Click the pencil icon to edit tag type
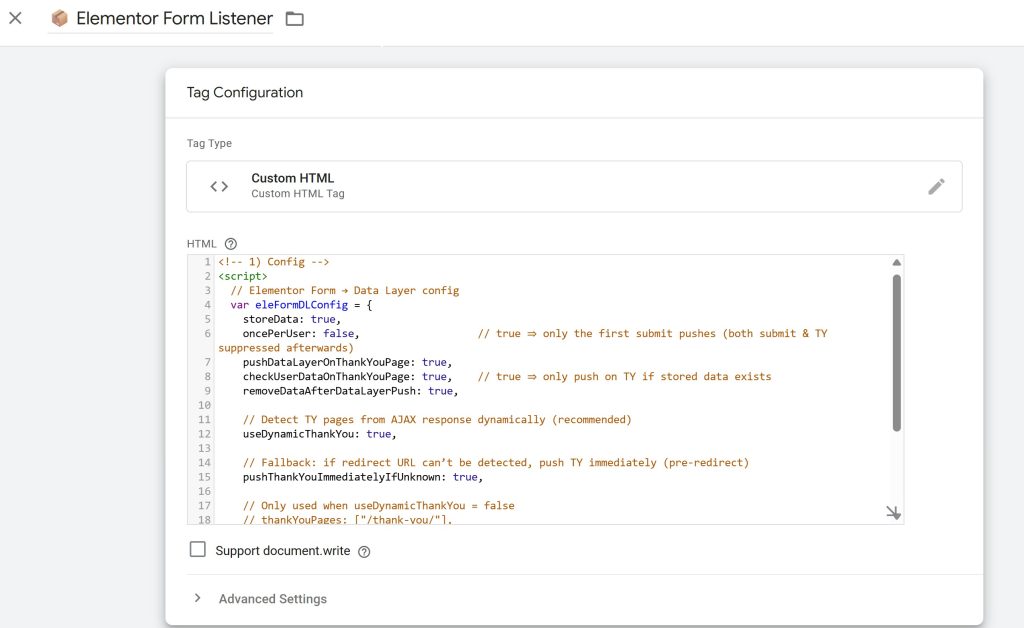Screen dimensions: 1024x628 tap(936, 187)
